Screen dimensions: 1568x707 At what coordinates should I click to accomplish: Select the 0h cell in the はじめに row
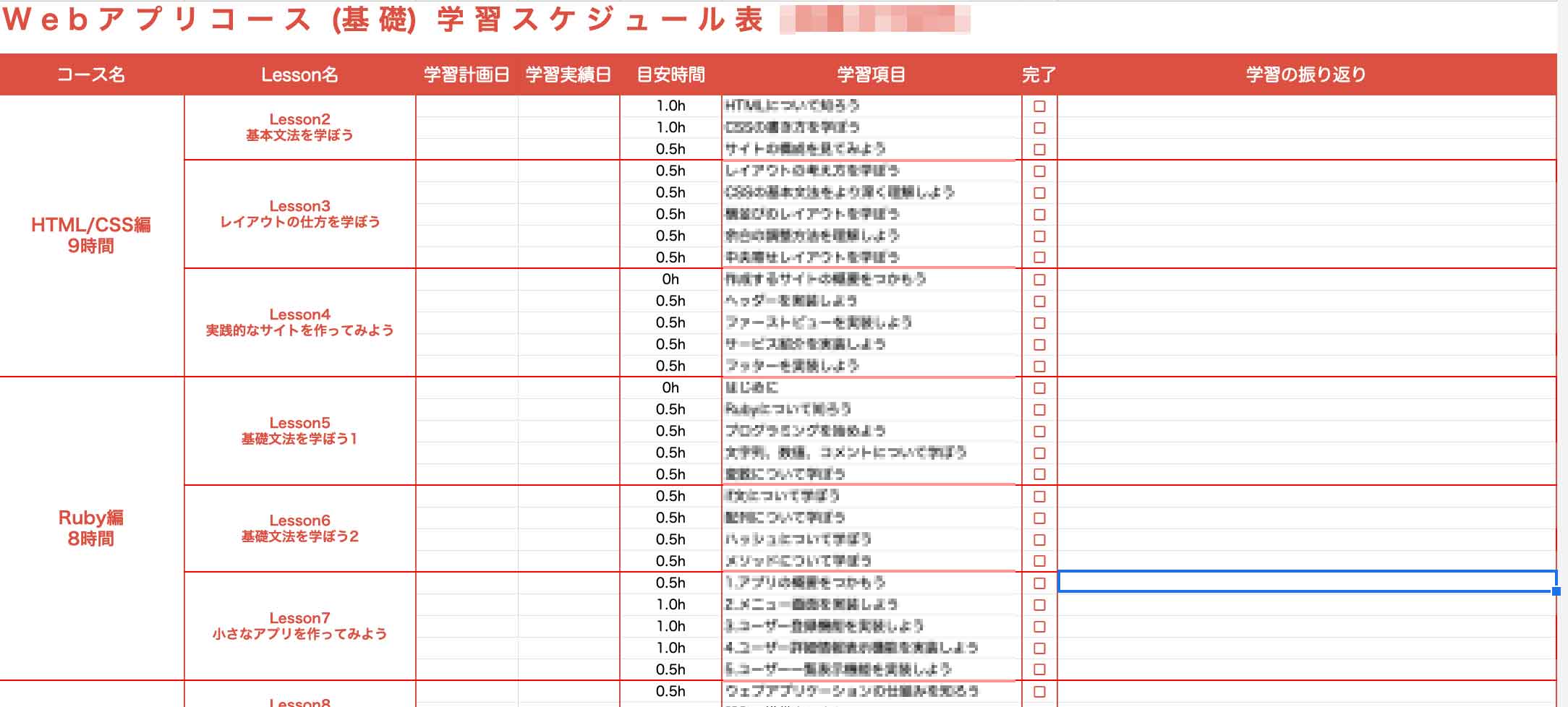coord(670,388)
